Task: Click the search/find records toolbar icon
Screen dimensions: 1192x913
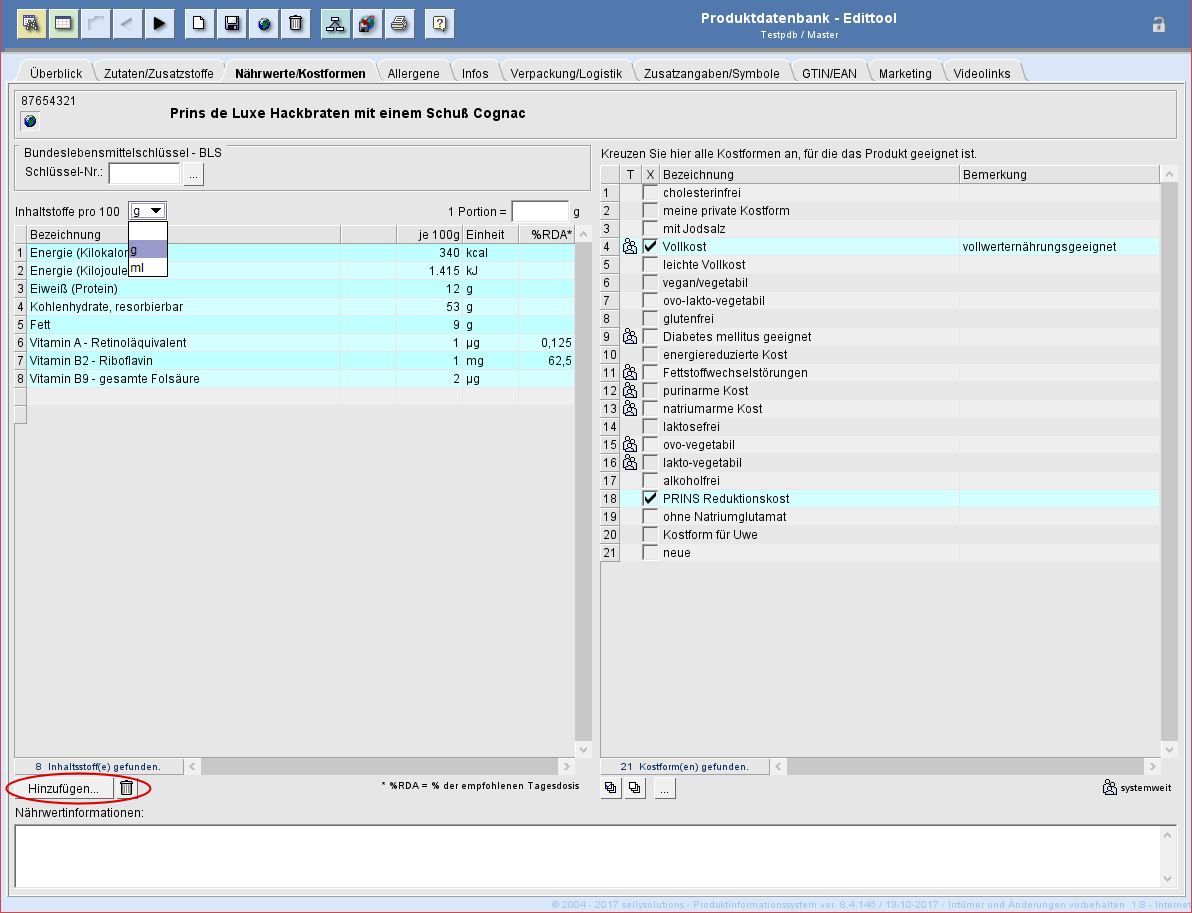Action: tap(32, 23)
